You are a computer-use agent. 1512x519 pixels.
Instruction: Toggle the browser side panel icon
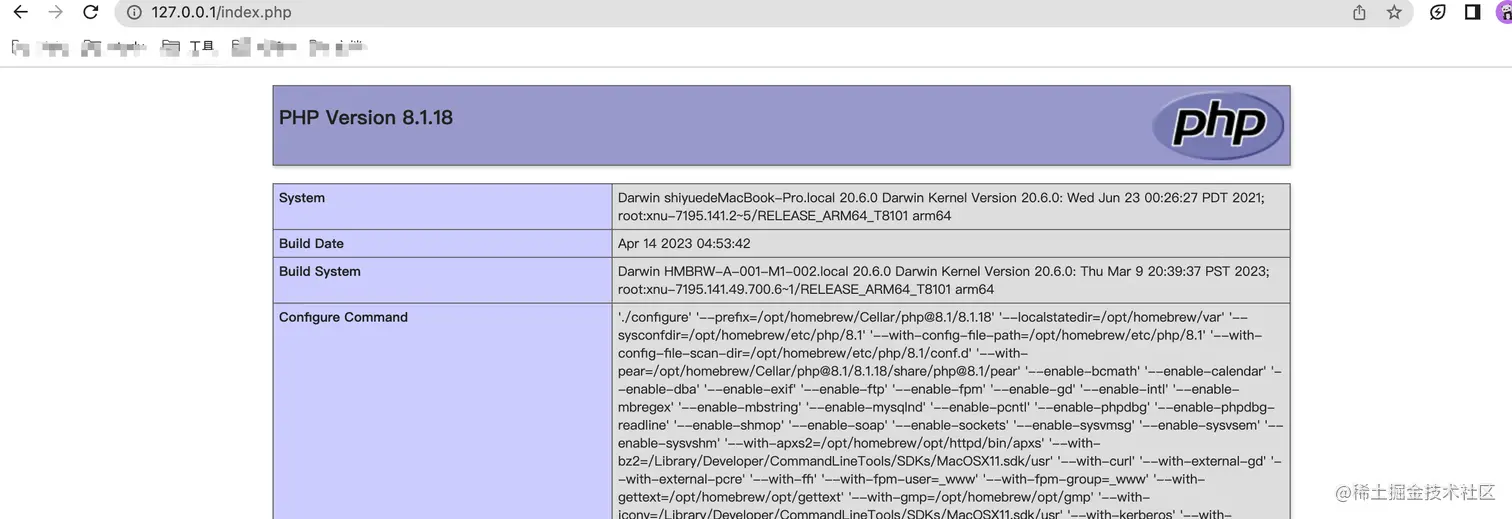pyautogui.click(x=1472, y=12)
